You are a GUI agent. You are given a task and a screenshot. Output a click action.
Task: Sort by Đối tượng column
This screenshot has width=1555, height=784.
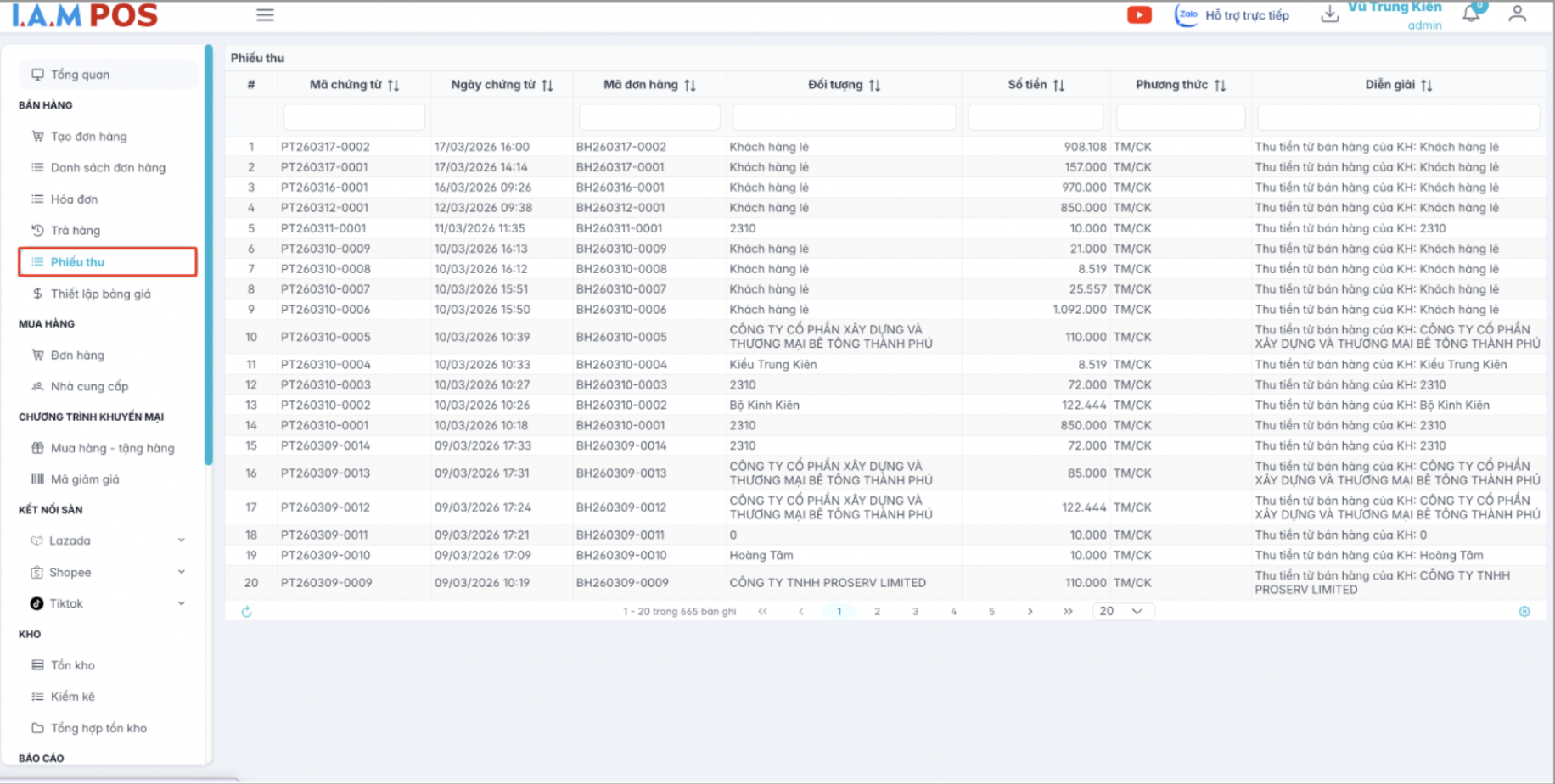tap(874, 85)
